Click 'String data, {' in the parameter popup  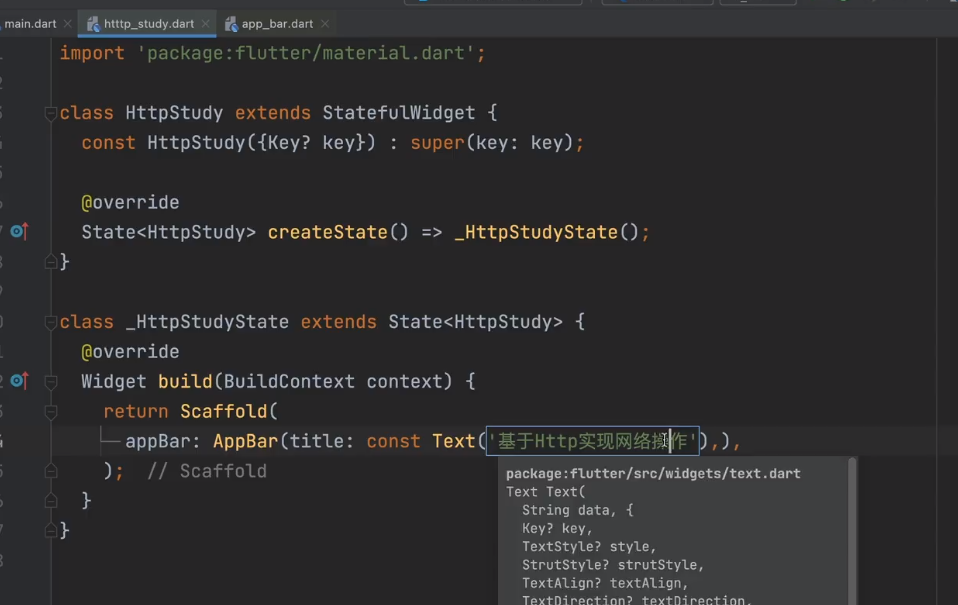click(x=577, y=510)
